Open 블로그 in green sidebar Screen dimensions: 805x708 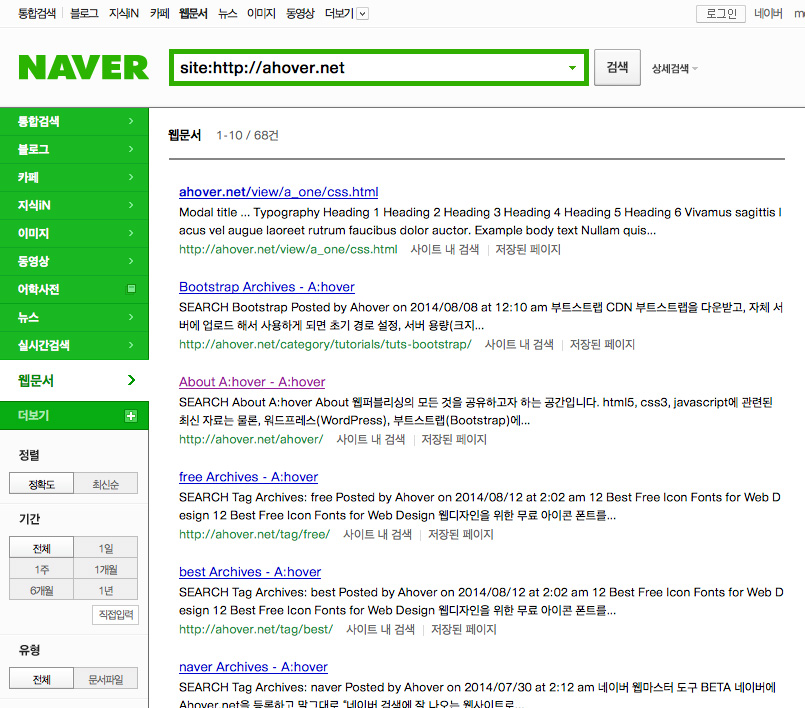(74, 149)
